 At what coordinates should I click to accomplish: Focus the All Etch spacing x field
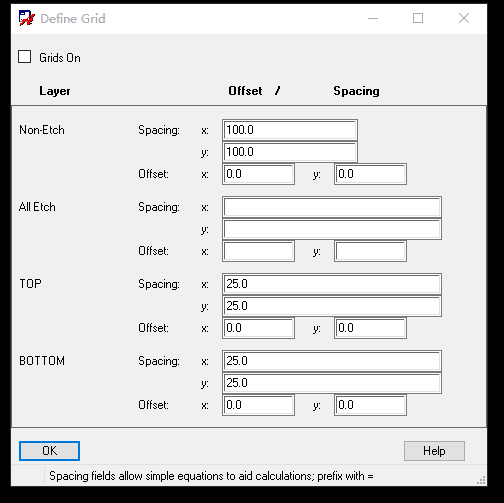332,207
